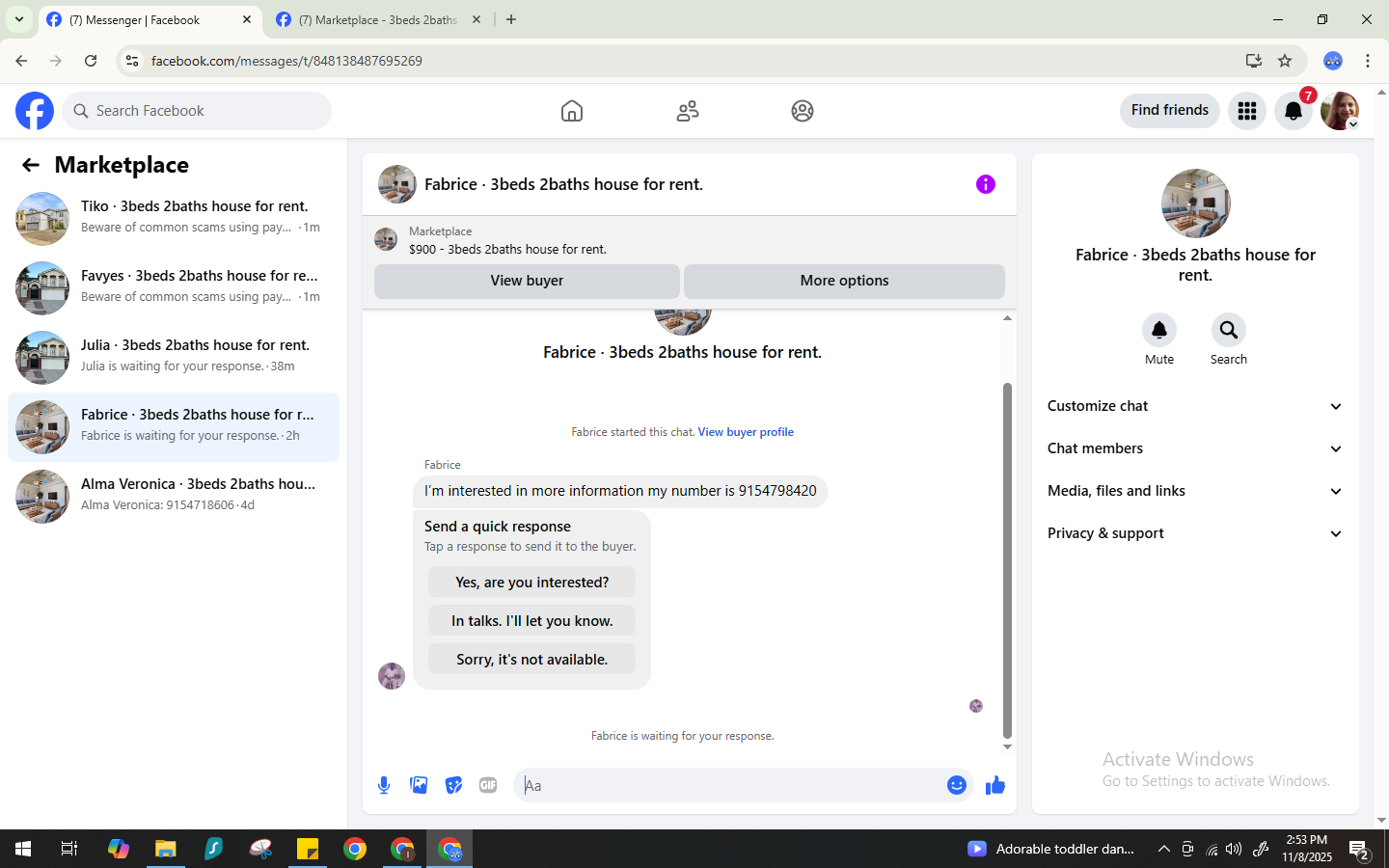Open the Windows Start menu
Image resolution: width=1389 pixels, height=868 pixels.
pyautogui.click(x=23, y=849)
